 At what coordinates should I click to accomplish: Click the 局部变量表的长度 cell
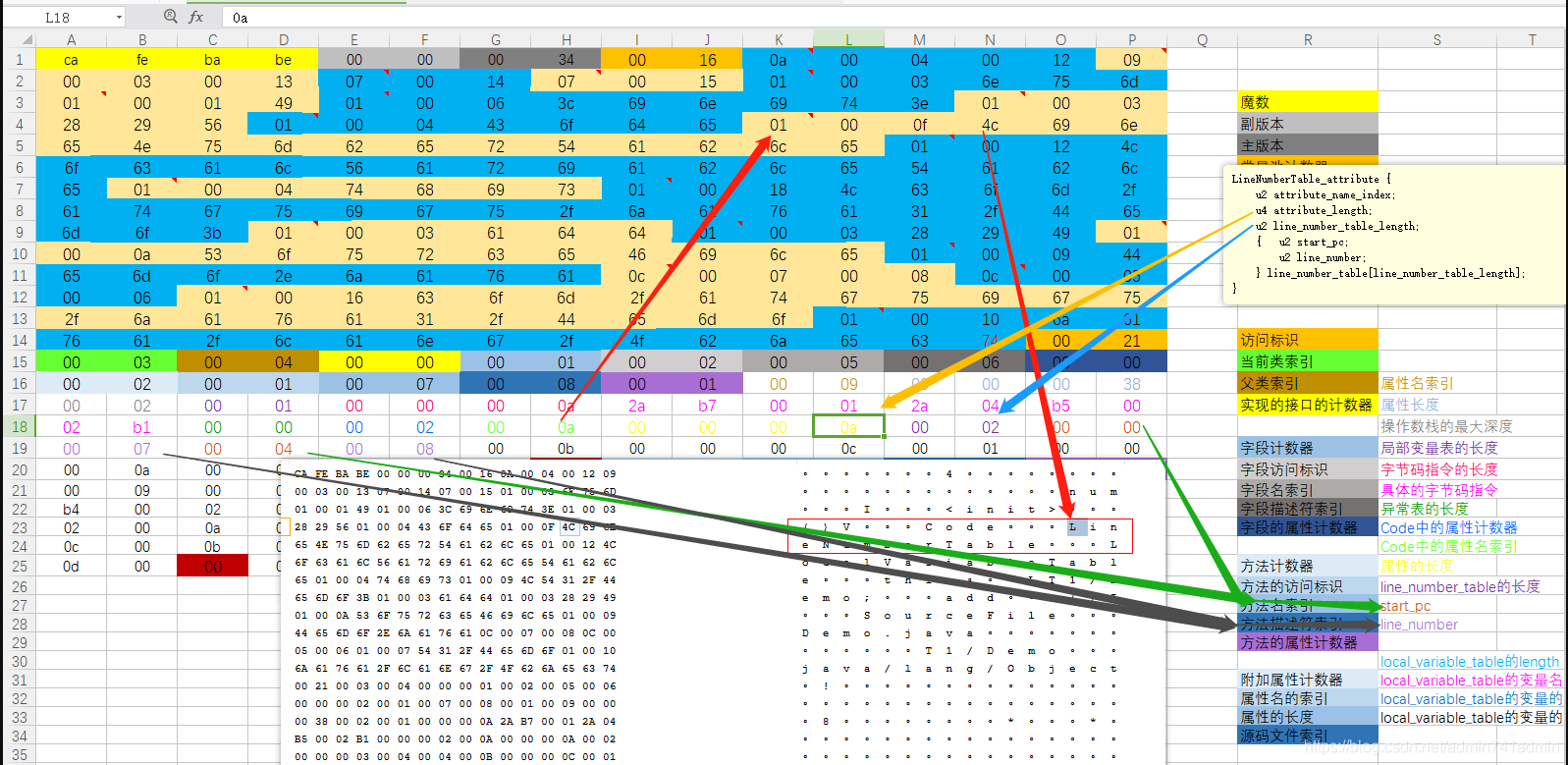(x=1438, y=448)
